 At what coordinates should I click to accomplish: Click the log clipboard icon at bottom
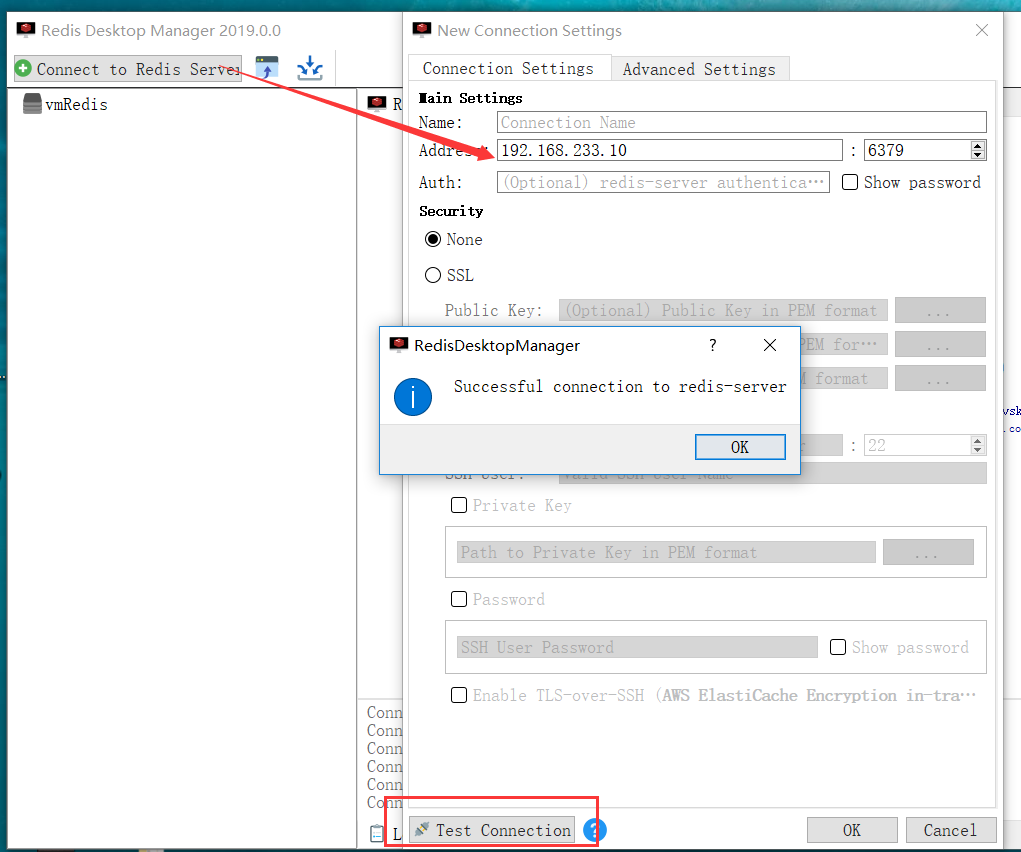tap(377, 833)
